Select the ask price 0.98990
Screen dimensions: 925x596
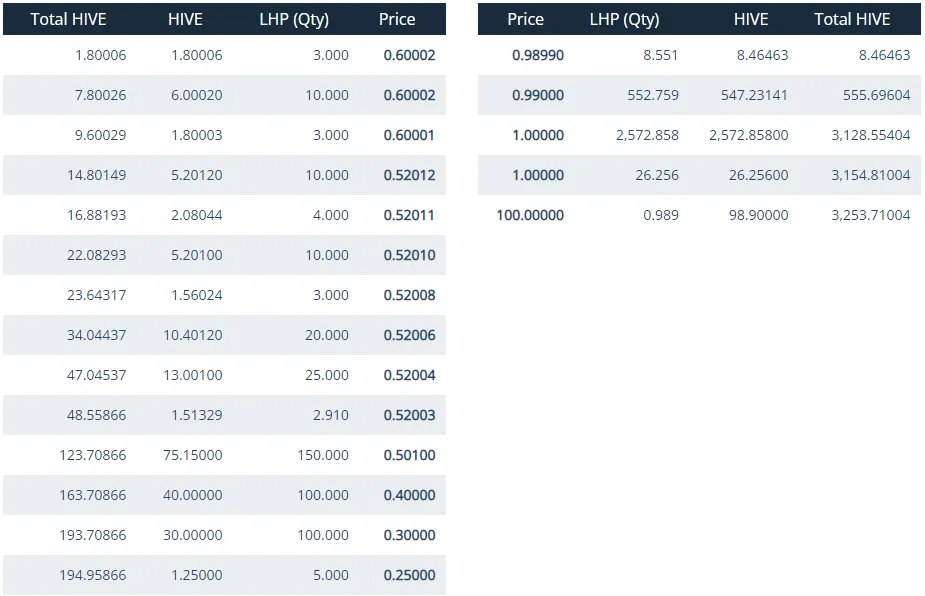click(x=538, y=55)
